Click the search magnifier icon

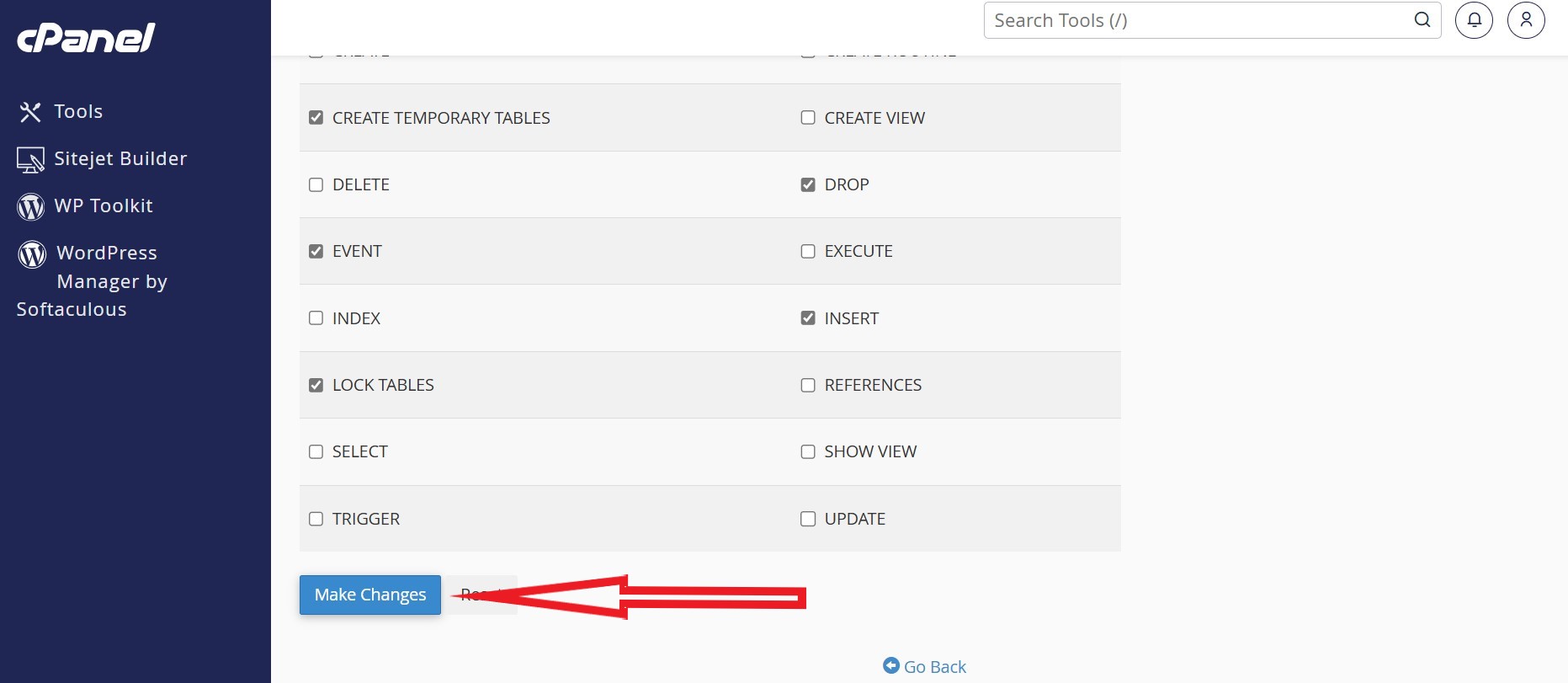[1422, 20]
